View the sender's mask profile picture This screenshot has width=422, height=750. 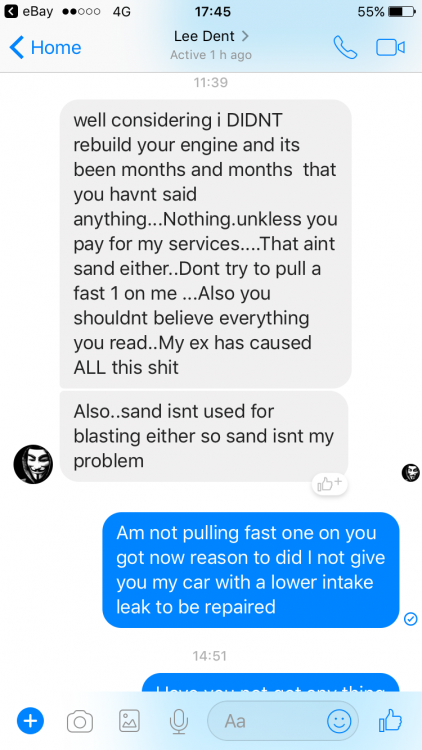click(33, 464)
